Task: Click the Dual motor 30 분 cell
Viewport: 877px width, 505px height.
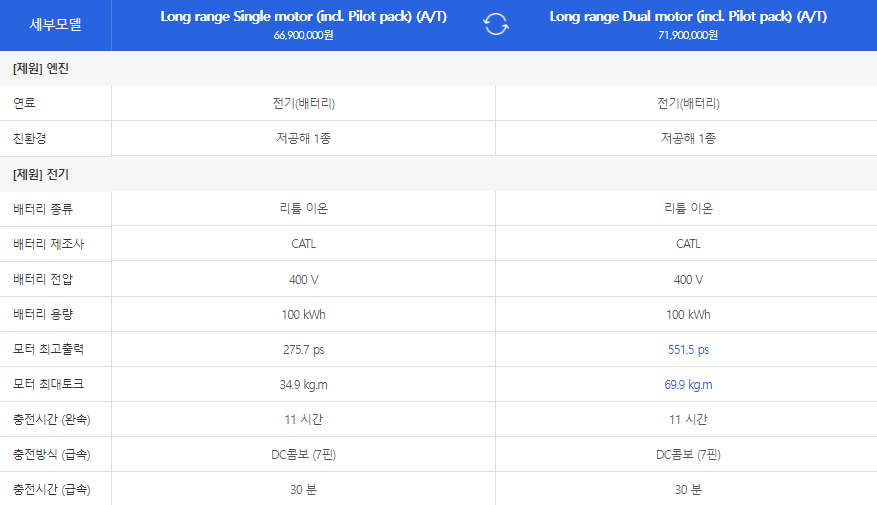Action: [688, 490]
